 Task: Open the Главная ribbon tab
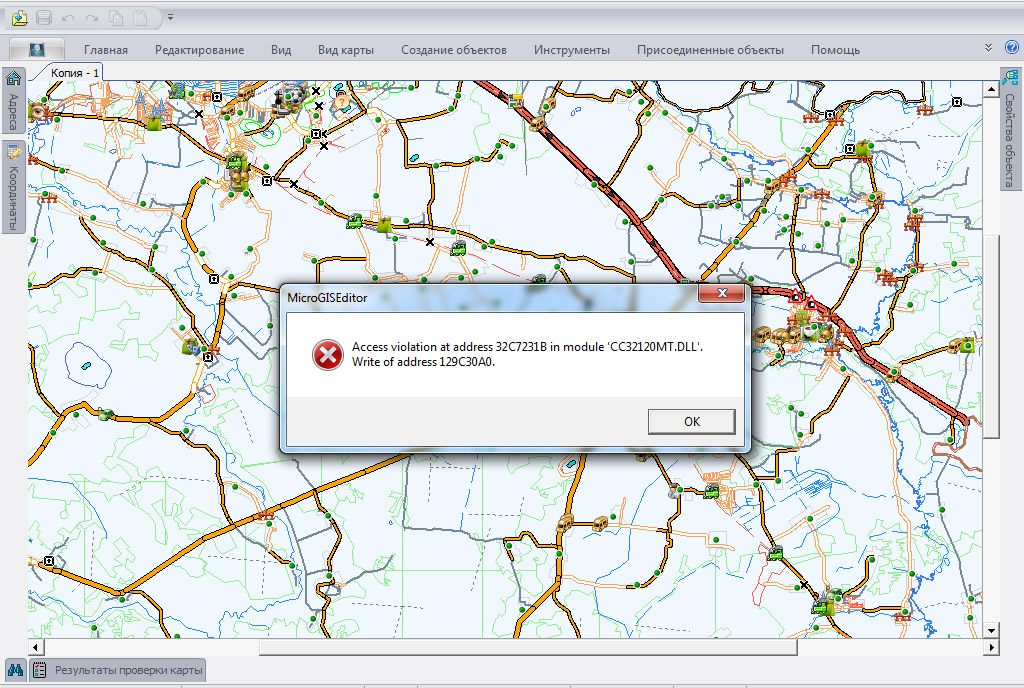pyautogui.click(x=106, y=50)
